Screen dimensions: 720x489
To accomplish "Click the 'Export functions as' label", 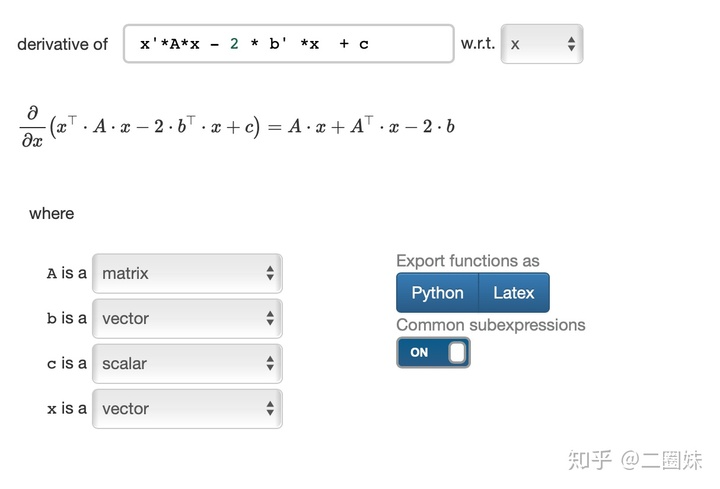I will (467, 261).
